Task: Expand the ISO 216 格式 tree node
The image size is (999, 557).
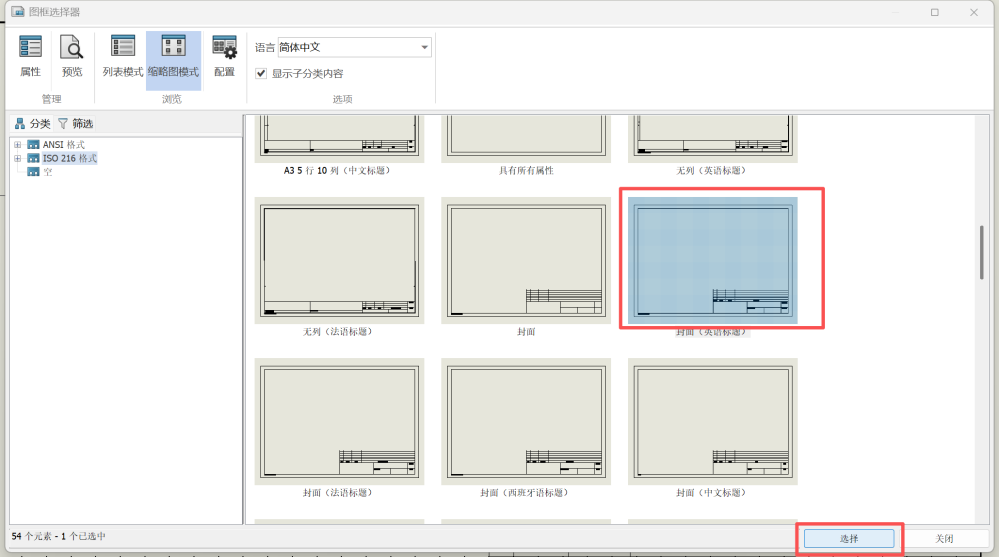Action: pyautogui.click(x=17, y=158)
